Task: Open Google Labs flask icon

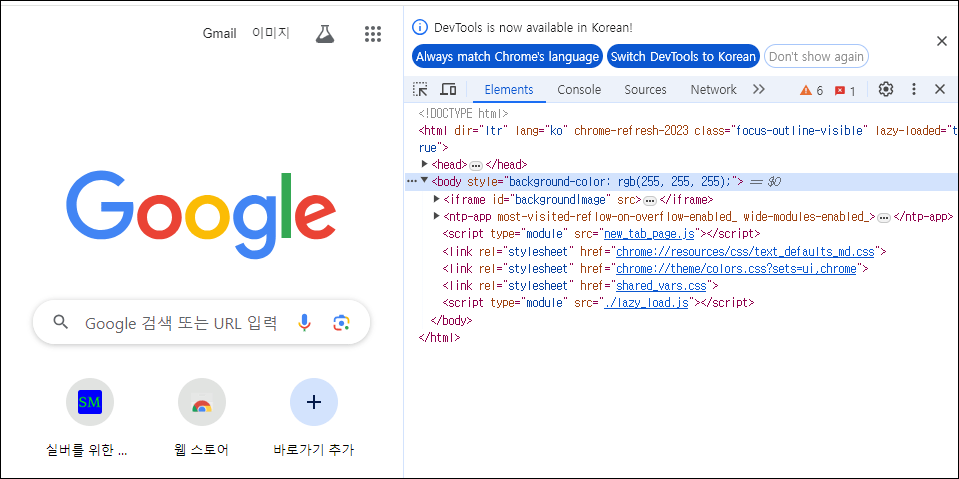Action: [325, 34]
